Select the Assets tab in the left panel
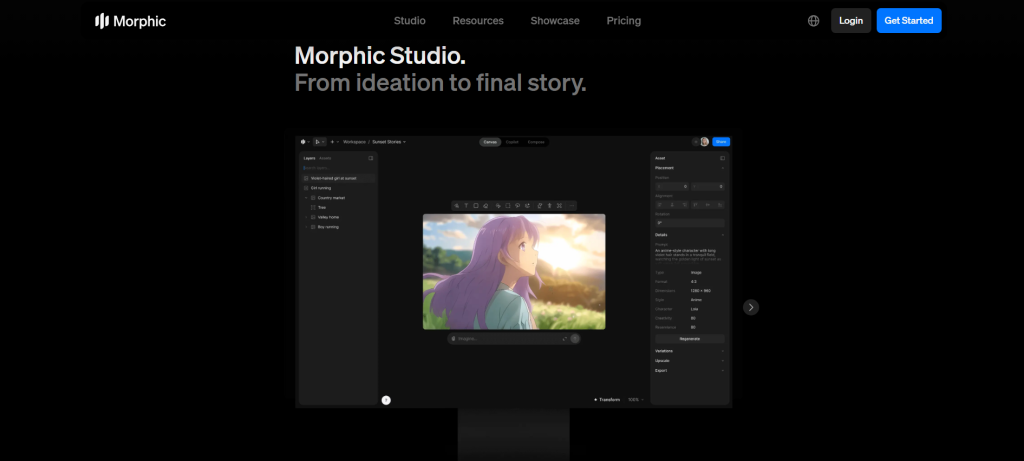This screenshot has width=1024, height=461. click(x=325, y=158)
